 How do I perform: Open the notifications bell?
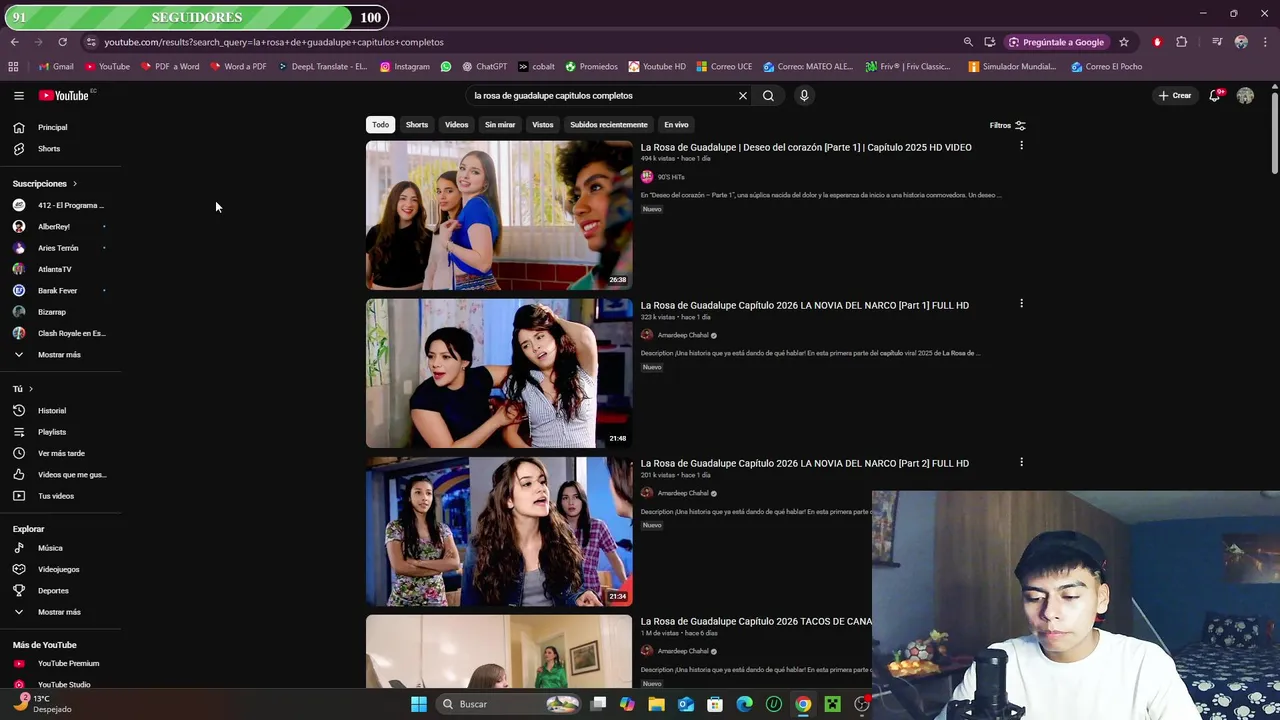pos(1214,96)
